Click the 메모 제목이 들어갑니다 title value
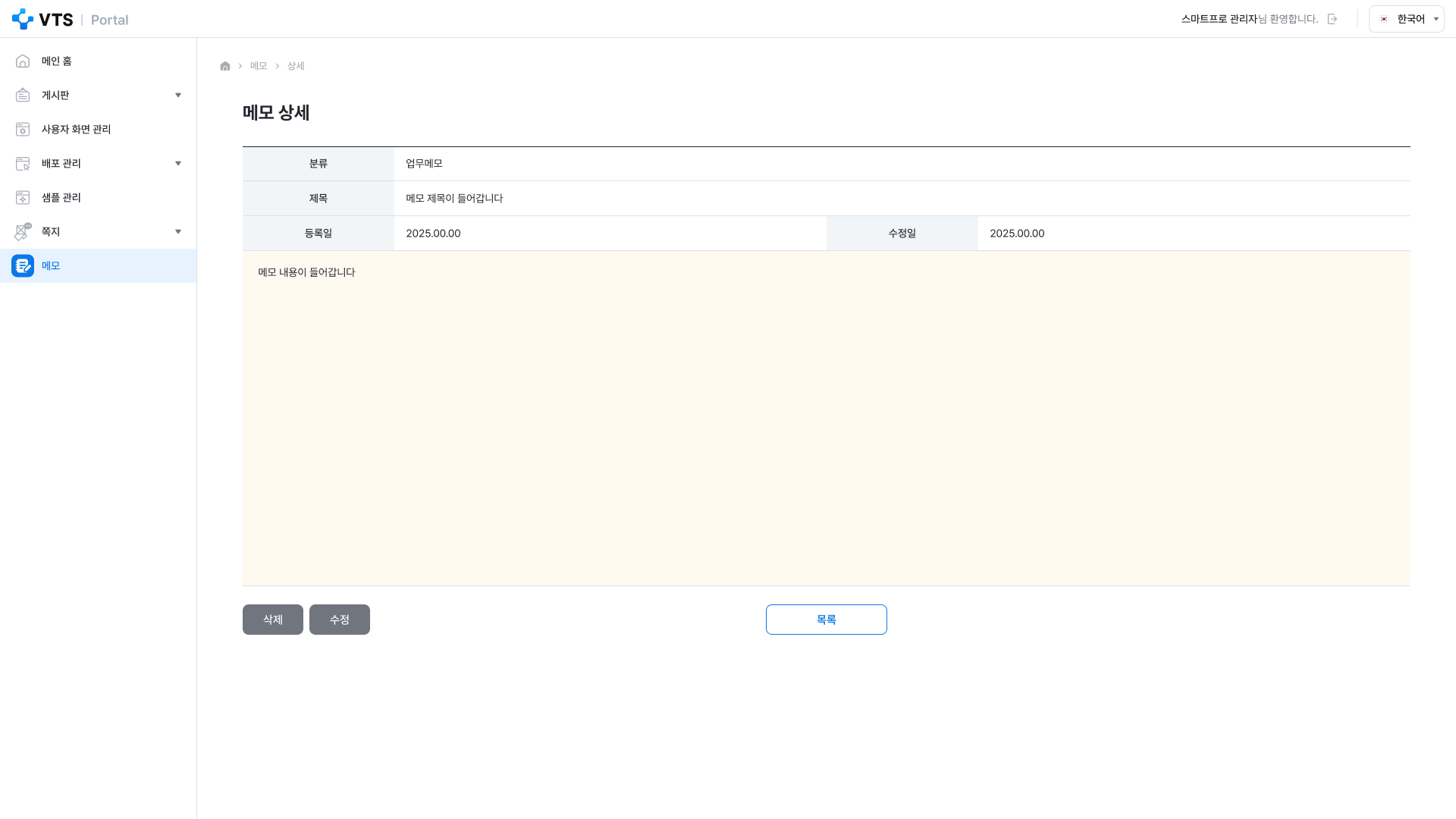 pos(454,199)
